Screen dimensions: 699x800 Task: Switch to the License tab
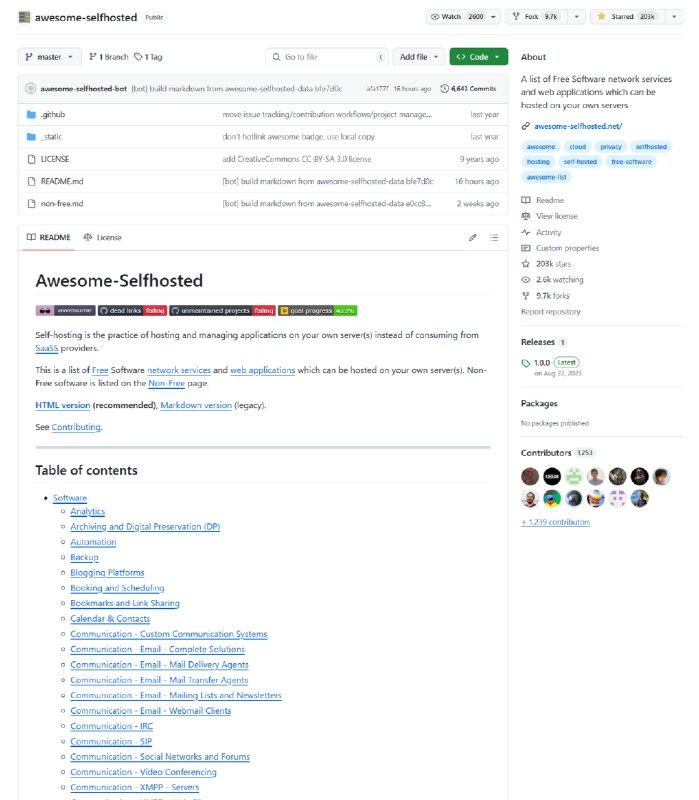[x=103, y=237]
